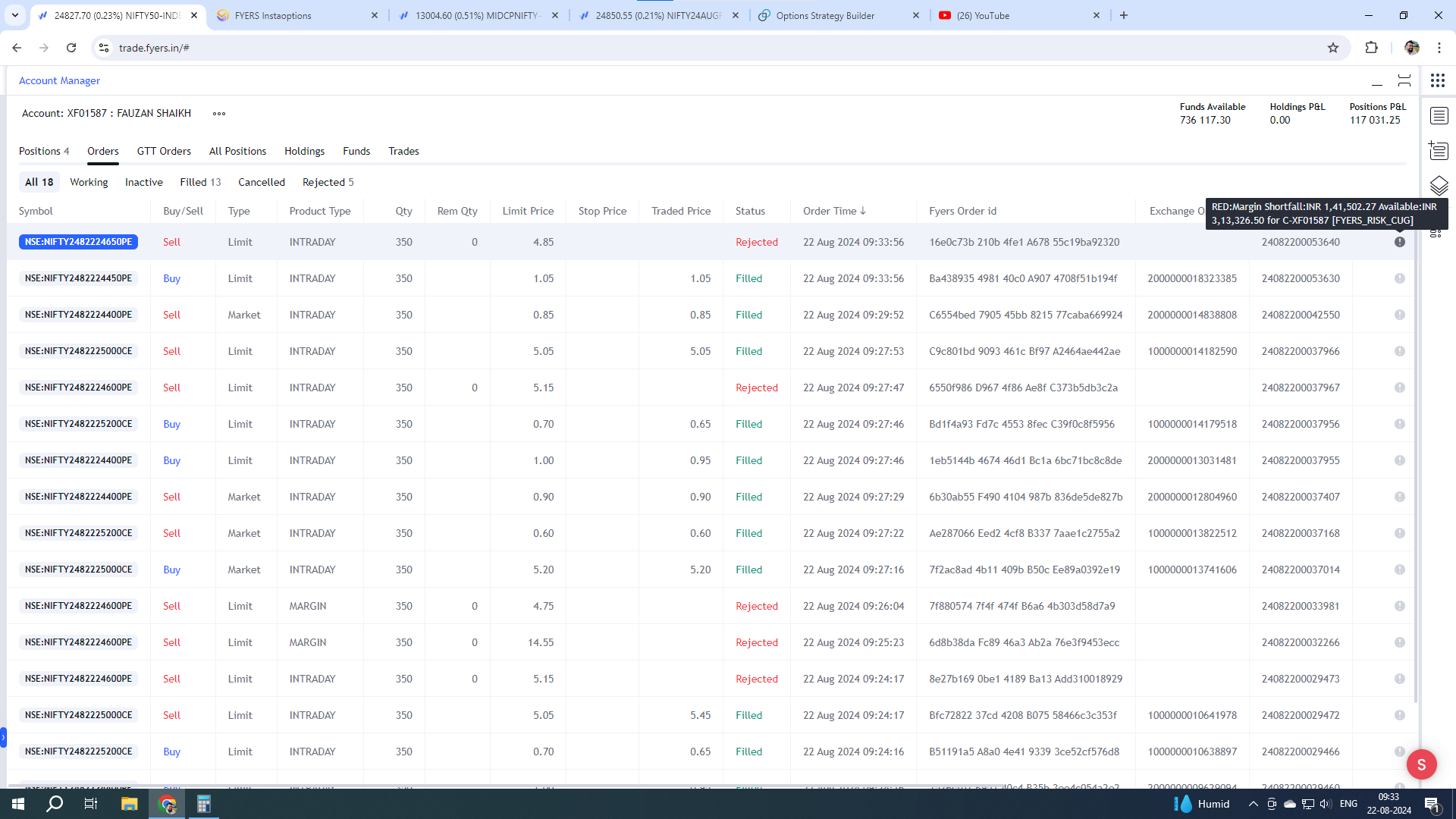Sort by Order Time column
This screenshot has width=1456, height=819.
[x=834, y=211]
